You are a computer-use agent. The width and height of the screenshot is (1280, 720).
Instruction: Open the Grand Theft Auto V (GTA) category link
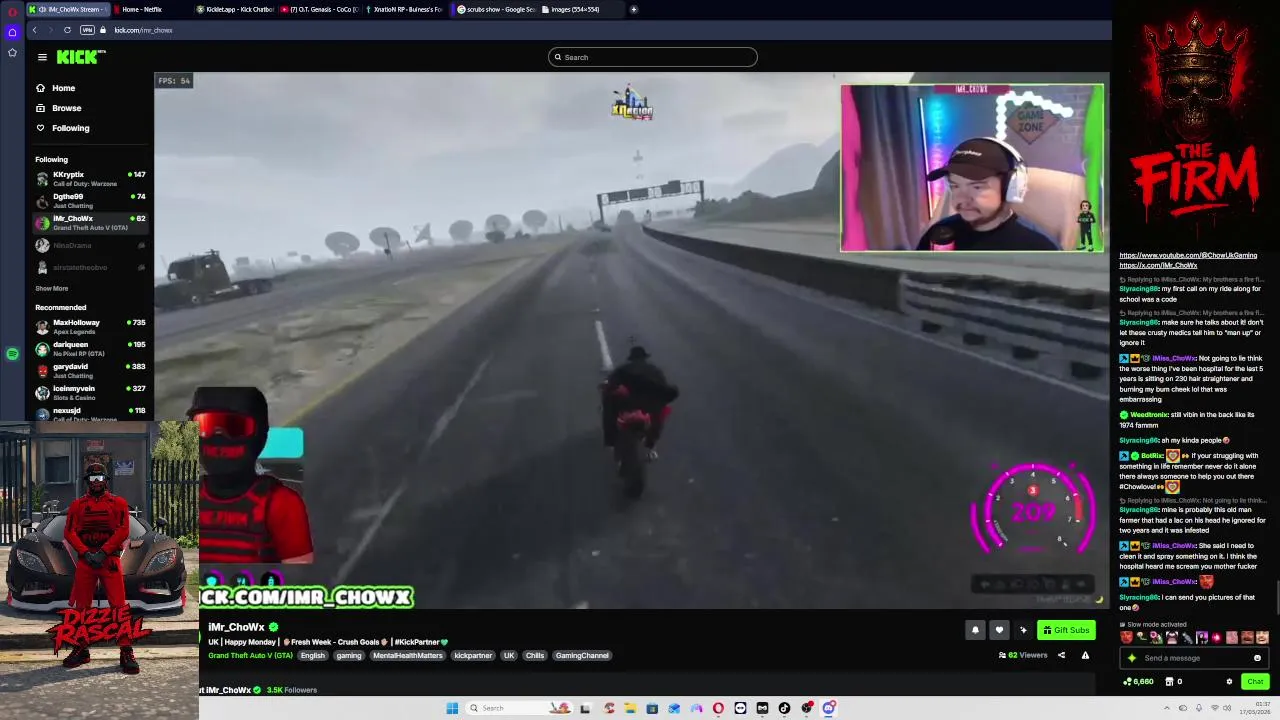tap(250, 656)
